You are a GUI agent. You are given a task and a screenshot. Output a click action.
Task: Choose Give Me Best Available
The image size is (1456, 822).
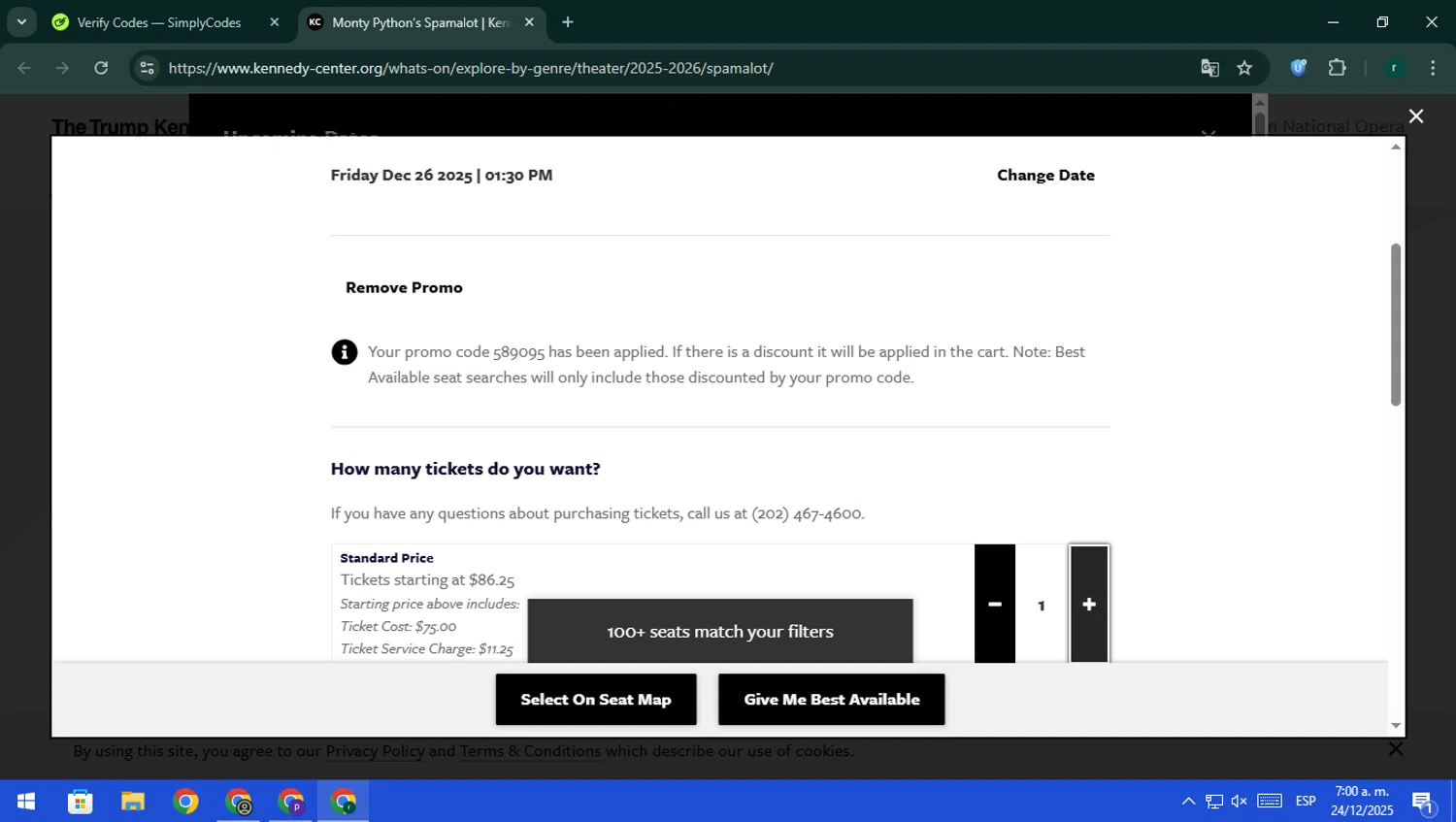click(x=832, y=700)
